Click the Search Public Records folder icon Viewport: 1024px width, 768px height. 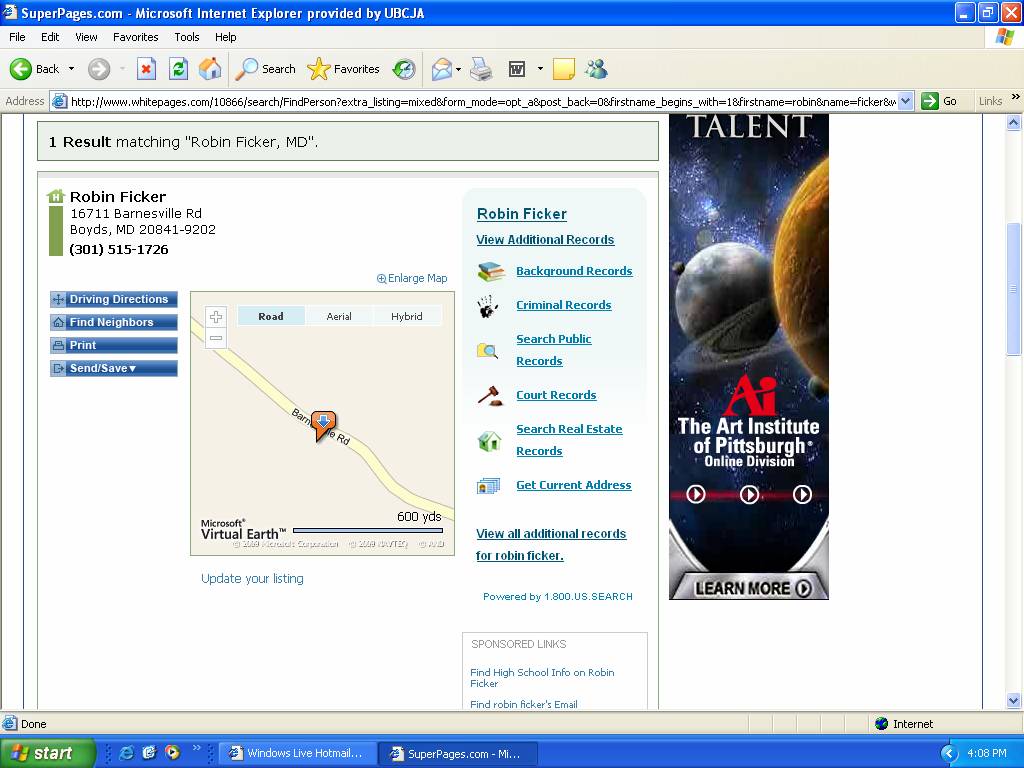[x=487, y=350]
